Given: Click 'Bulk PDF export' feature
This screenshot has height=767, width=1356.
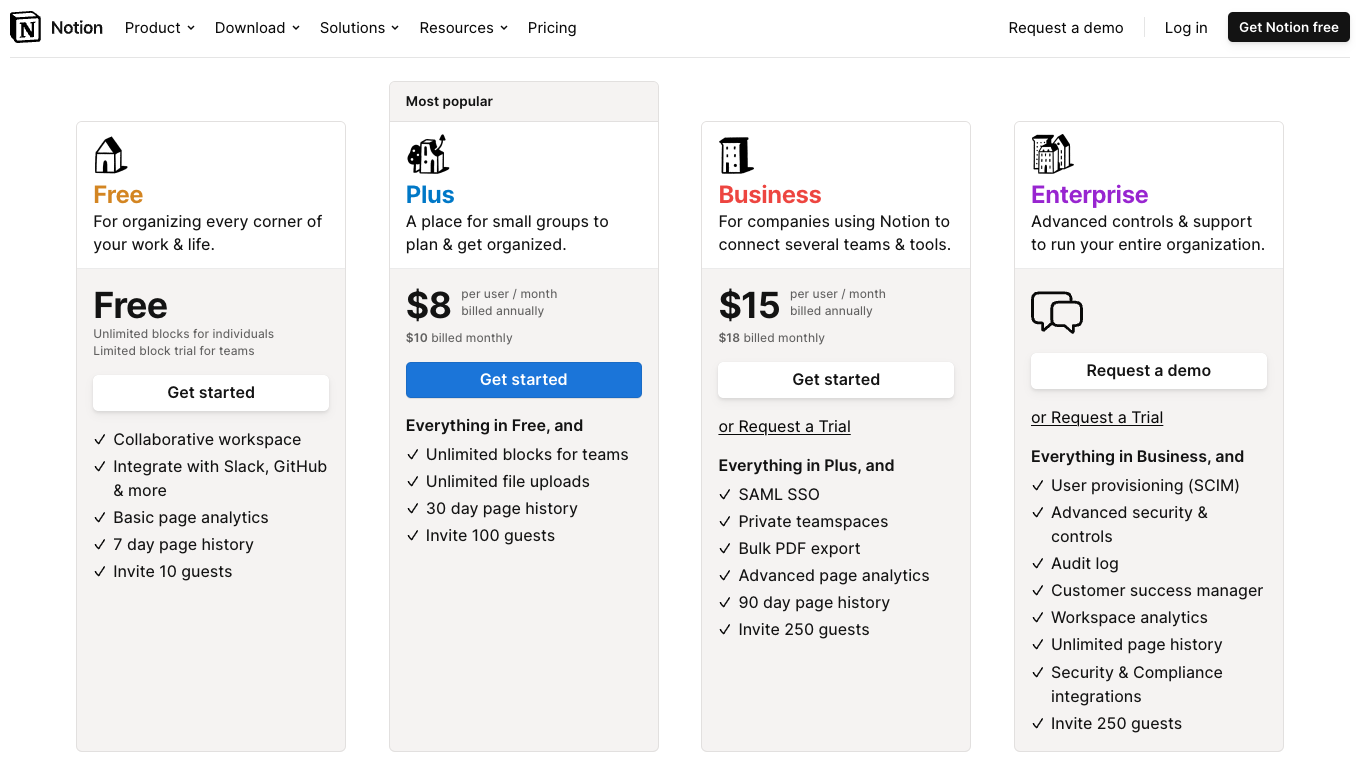Looking at the screenshot, I should click(799, 549).
